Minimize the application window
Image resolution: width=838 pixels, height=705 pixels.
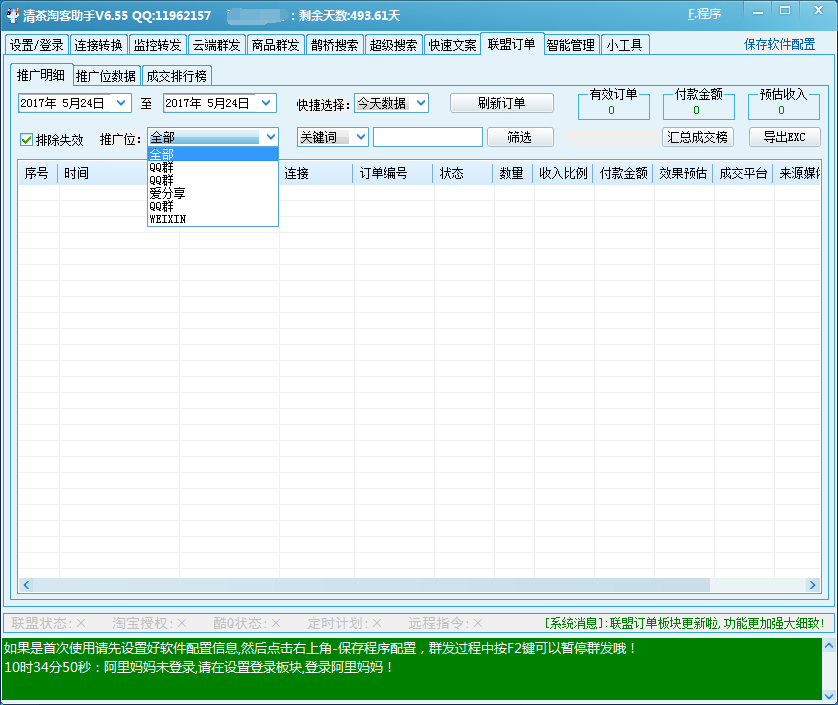tap(758, 11)
